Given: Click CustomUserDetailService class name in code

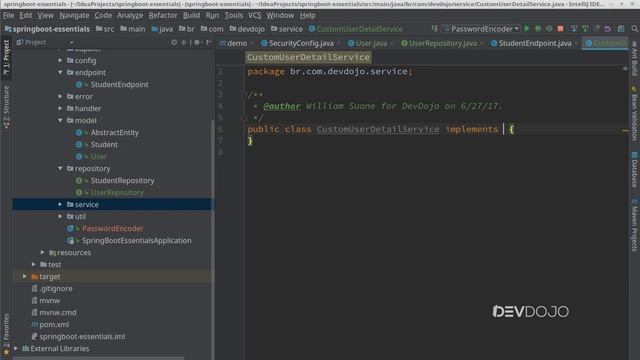Looking at the screenshot, I should point(378,129).
